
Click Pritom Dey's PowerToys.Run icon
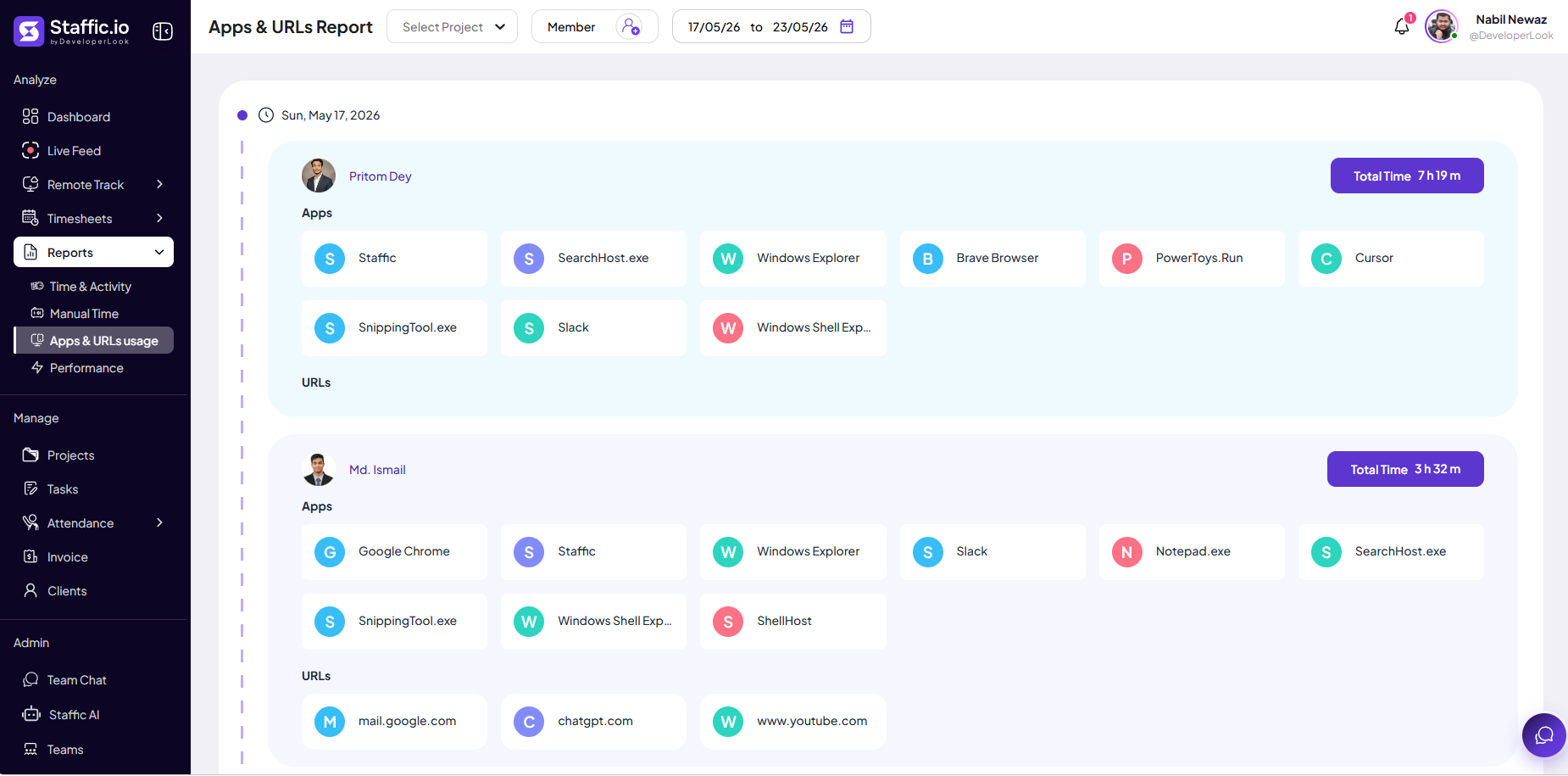1126,259
